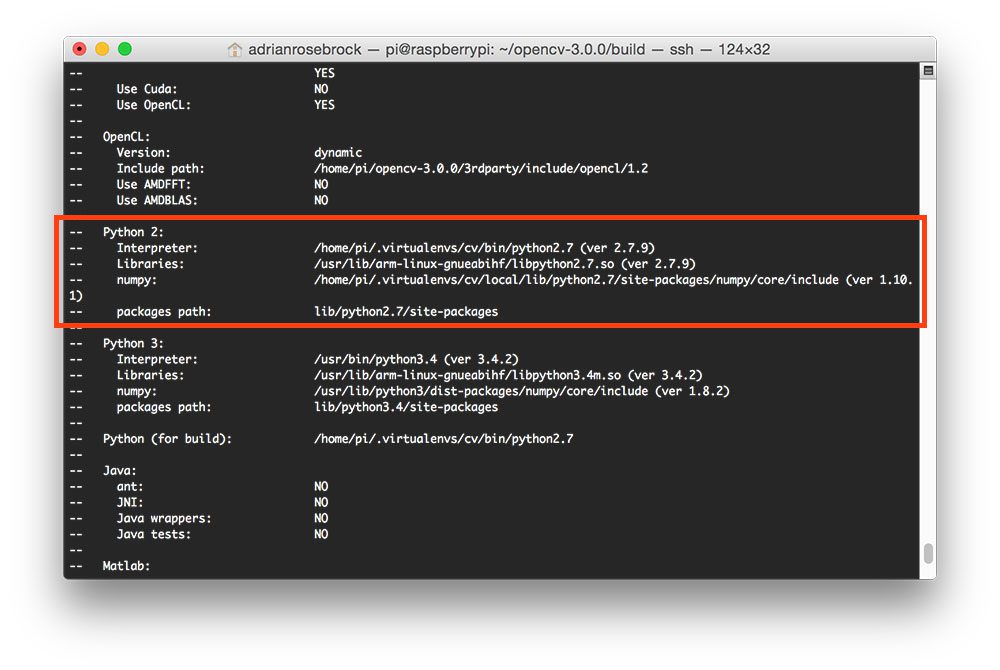Click the Python 2 'Interpreter:' label

pos(157,248)
